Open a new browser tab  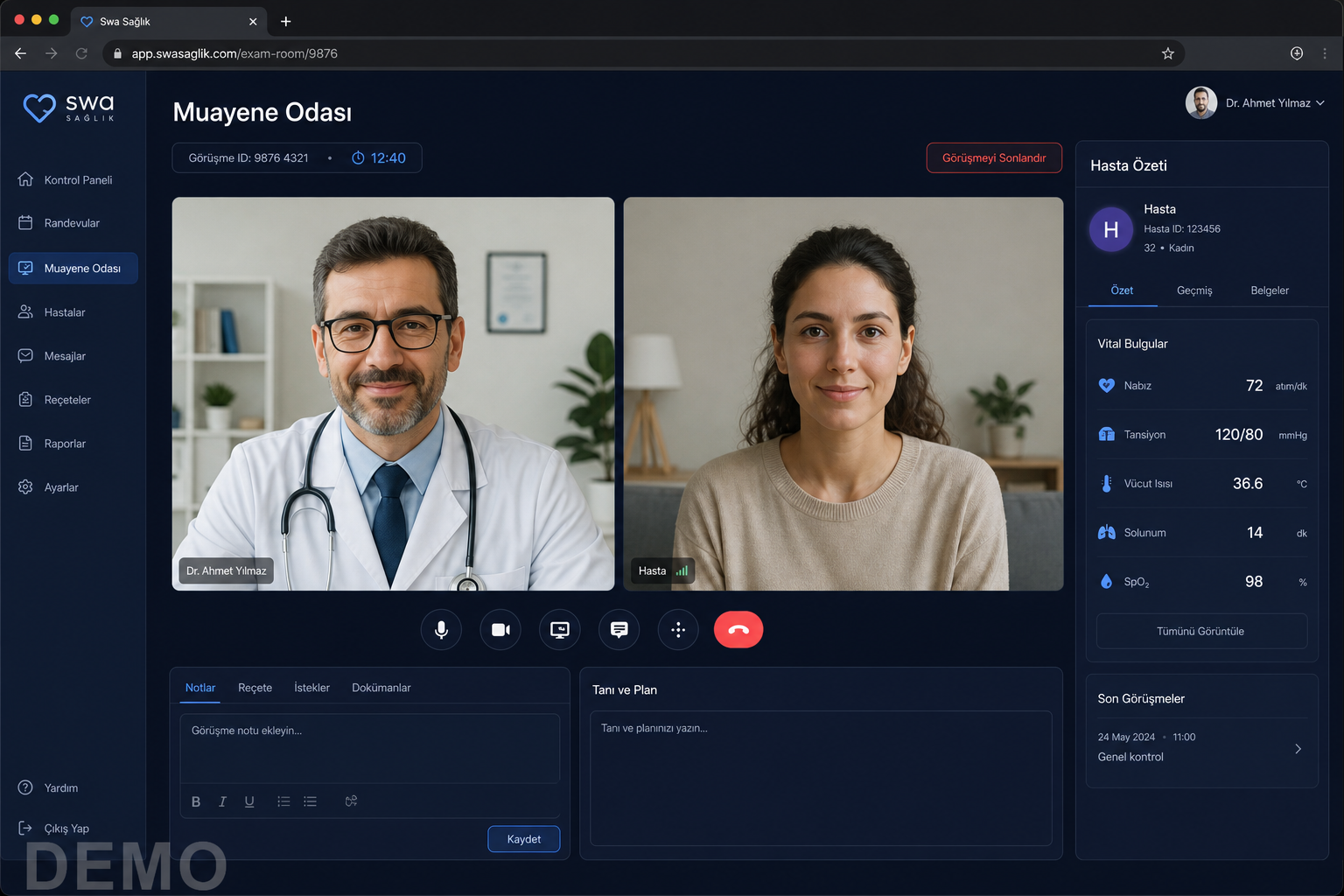click(285, 21)
